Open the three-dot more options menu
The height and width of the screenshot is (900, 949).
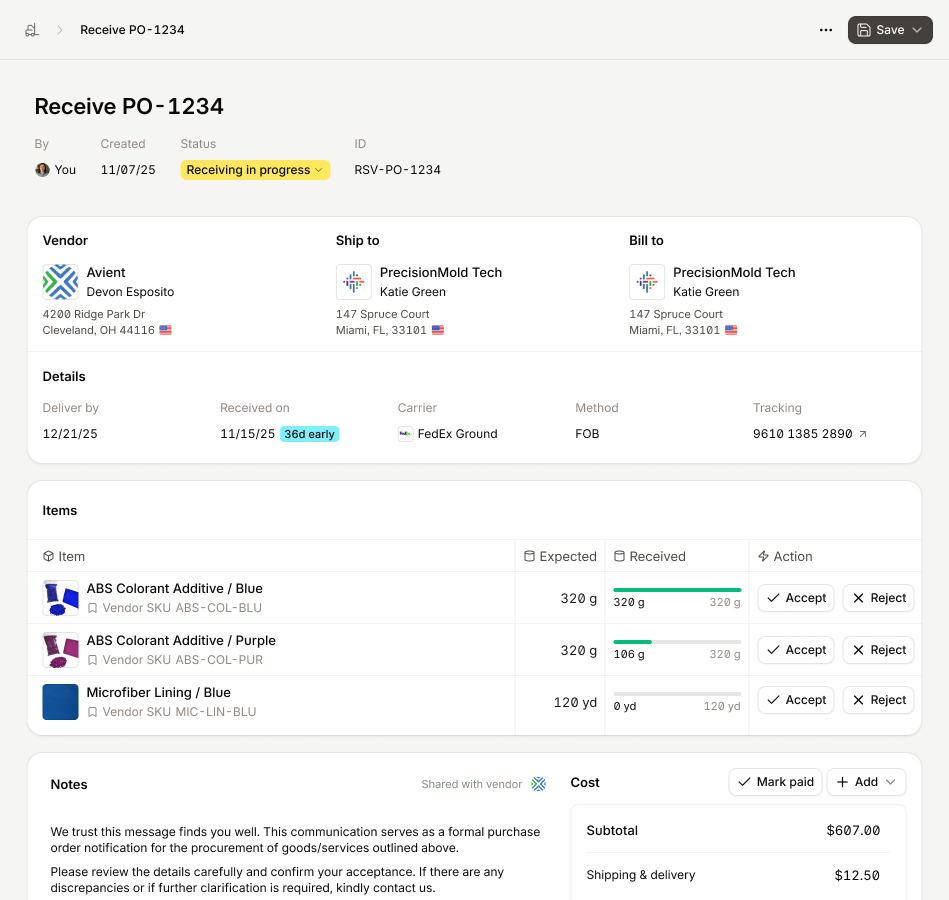coord(826,30)
